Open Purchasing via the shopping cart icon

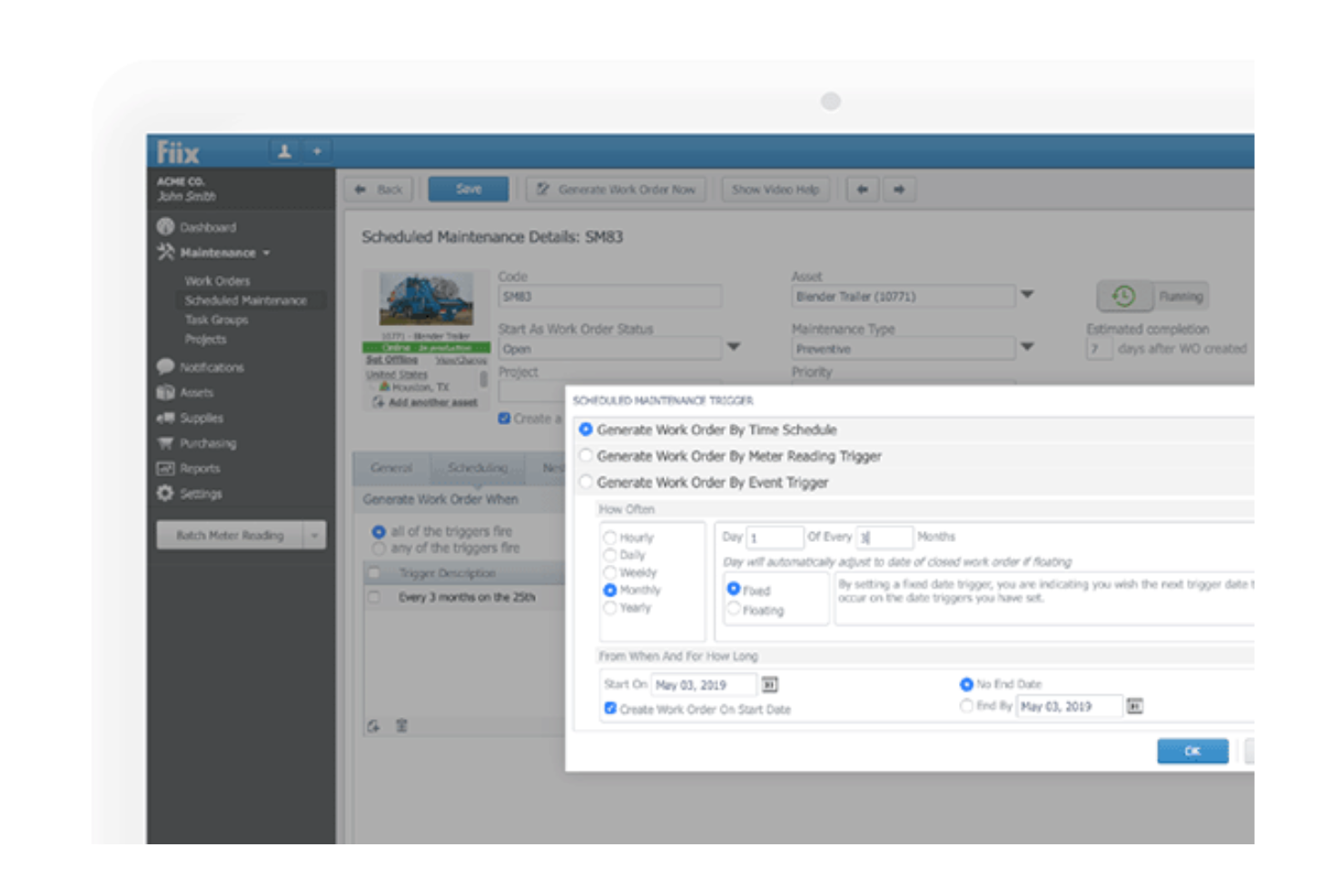(x=163, y=444)
